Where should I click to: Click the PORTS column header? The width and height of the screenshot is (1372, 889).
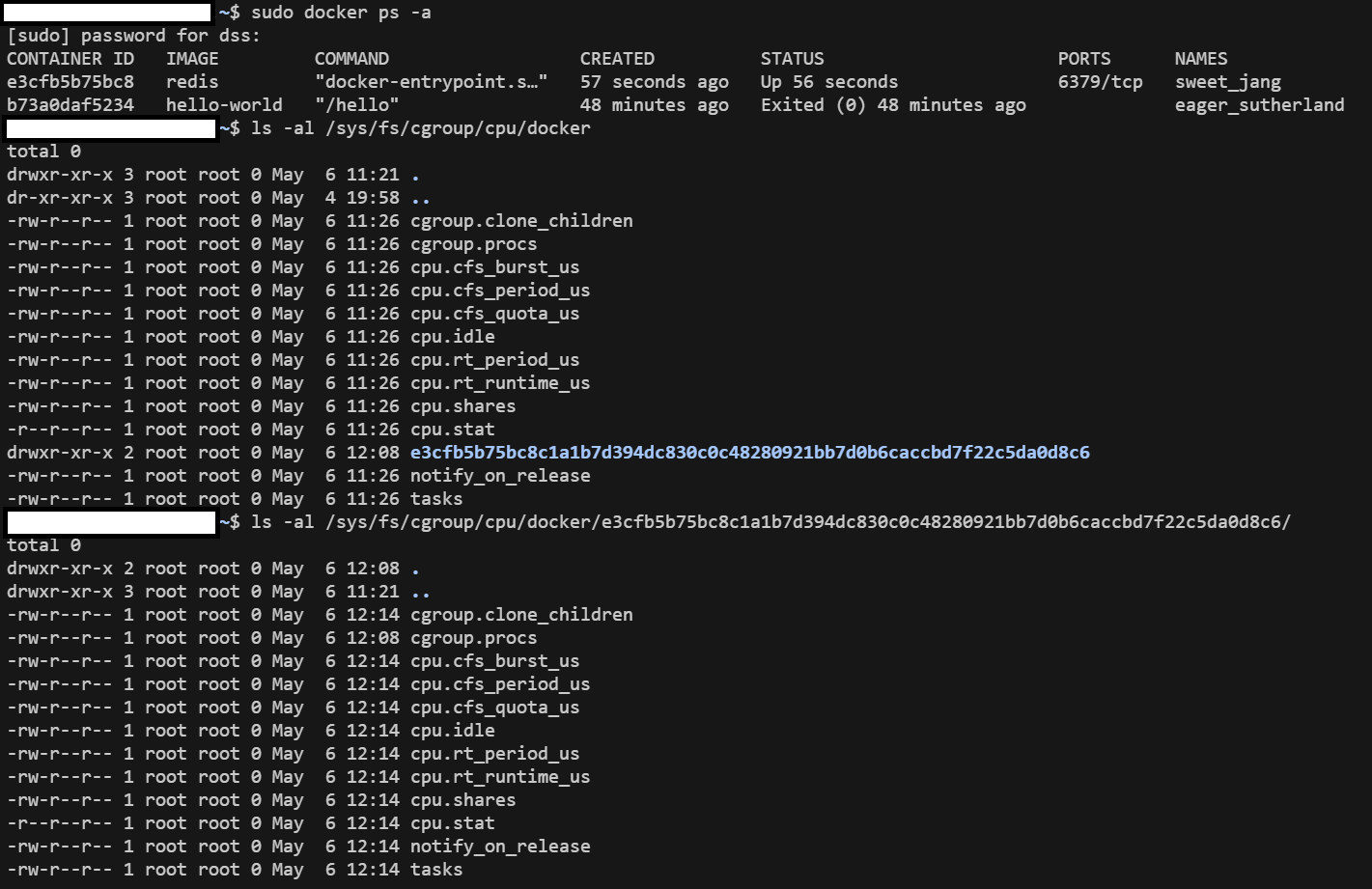[x=1084, y=59]
